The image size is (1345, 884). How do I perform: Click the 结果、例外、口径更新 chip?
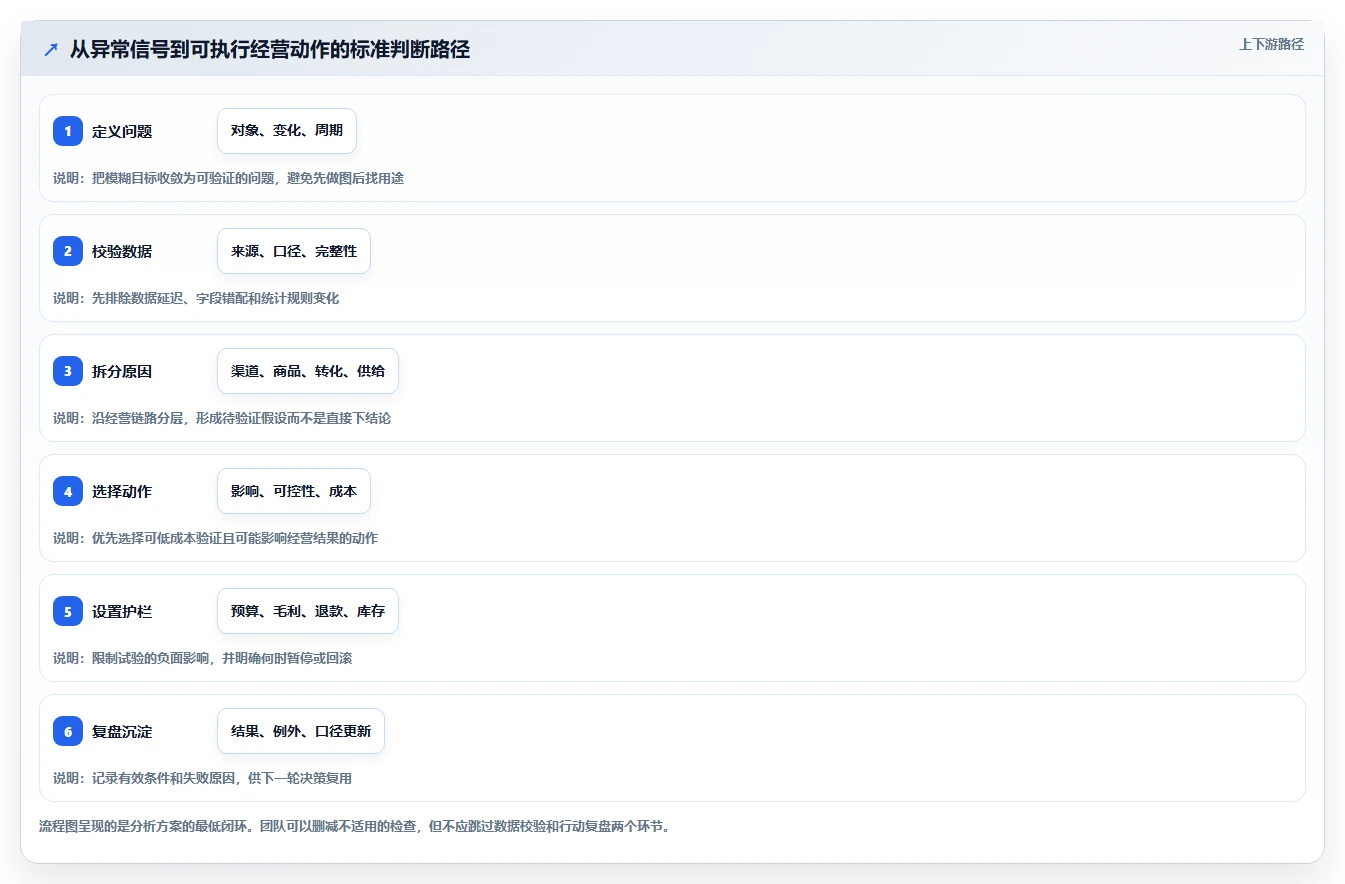click(301, 731)
